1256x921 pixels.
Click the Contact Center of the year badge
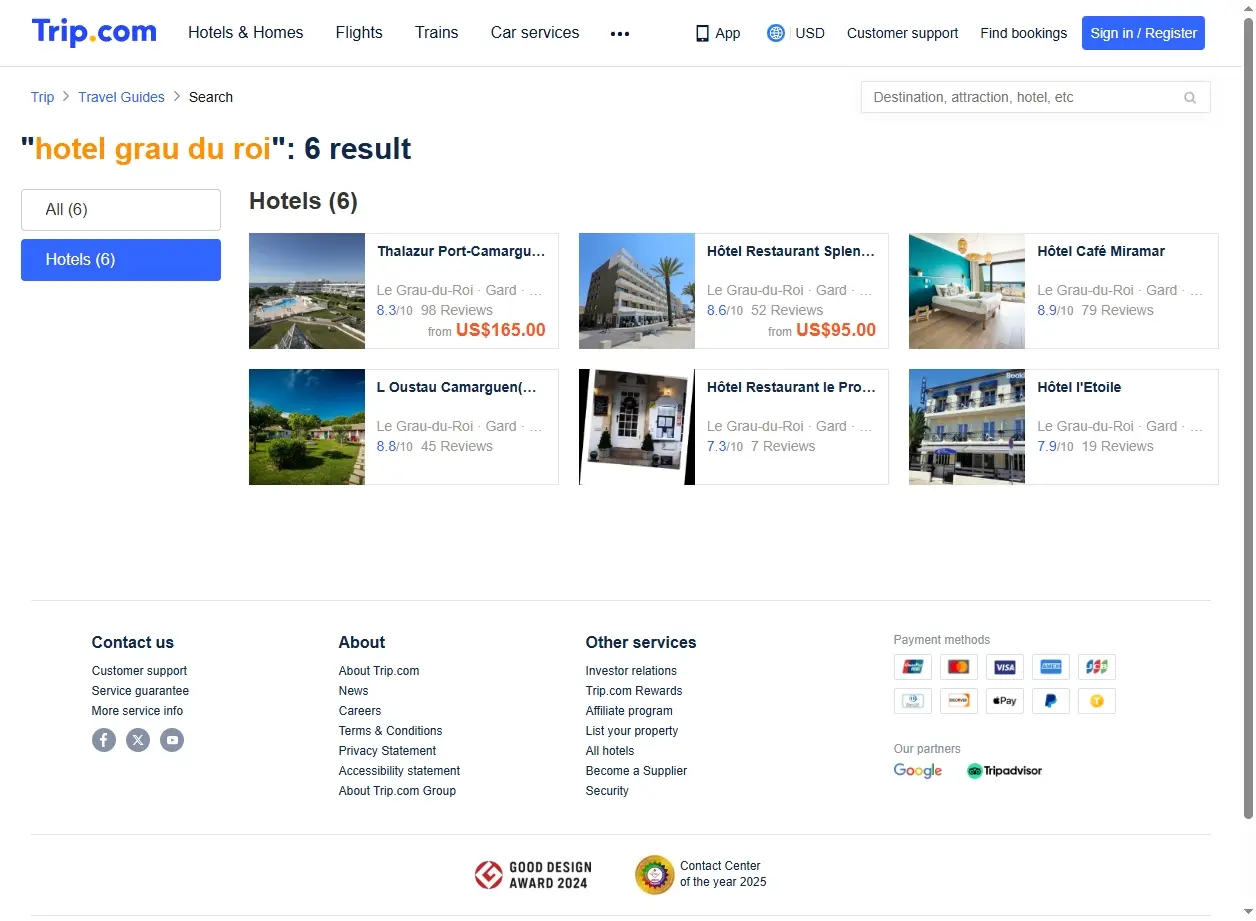[701, 874]
